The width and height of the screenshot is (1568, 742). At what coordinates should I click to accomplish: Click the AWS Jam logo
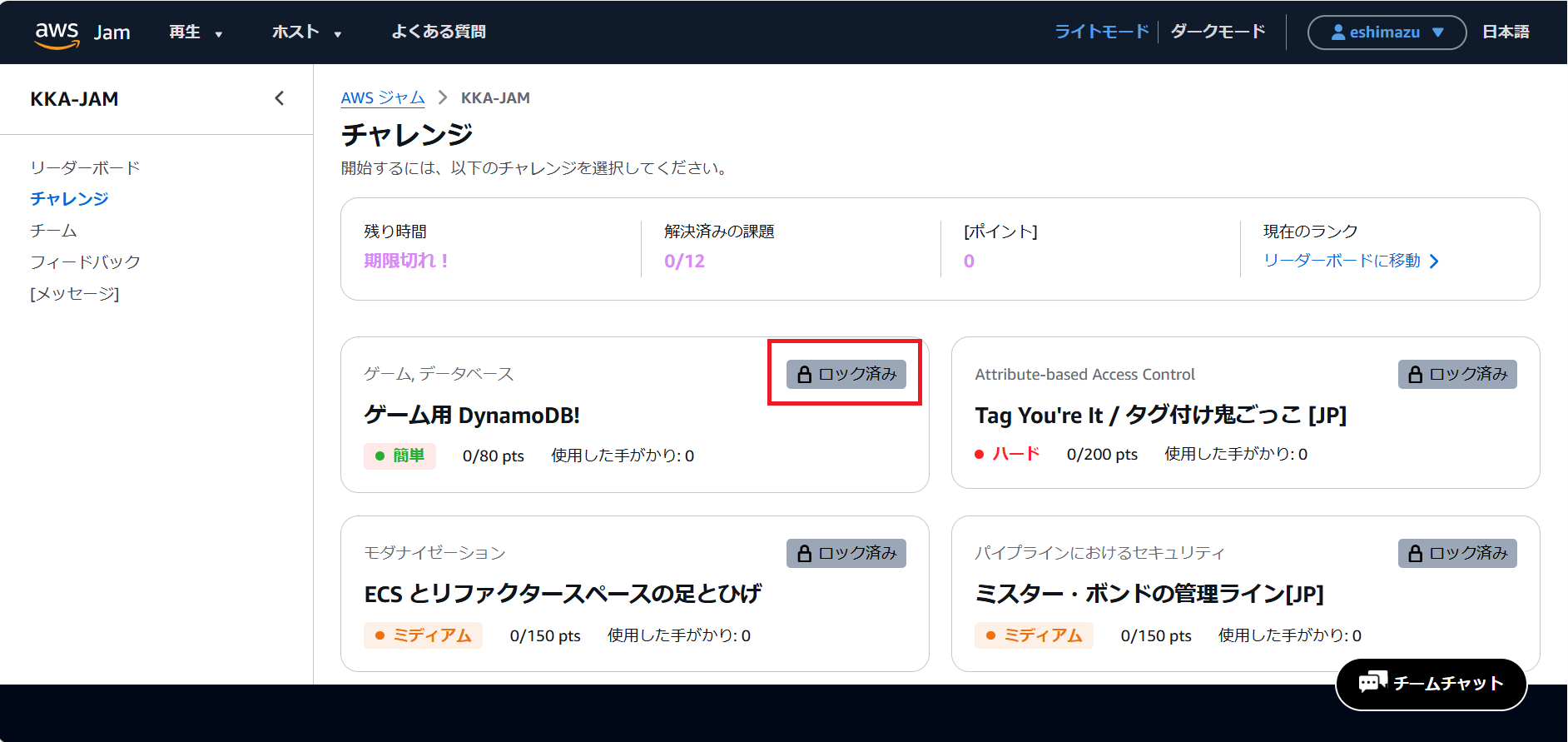point(82,32)
